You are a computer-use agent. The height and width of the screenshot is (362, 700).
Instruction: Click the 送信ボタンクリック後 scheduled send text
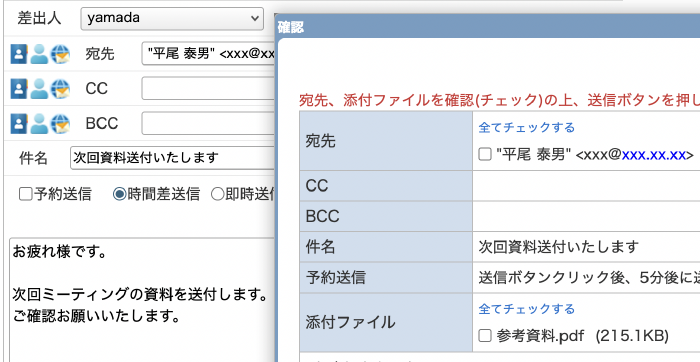click(589, 278)
